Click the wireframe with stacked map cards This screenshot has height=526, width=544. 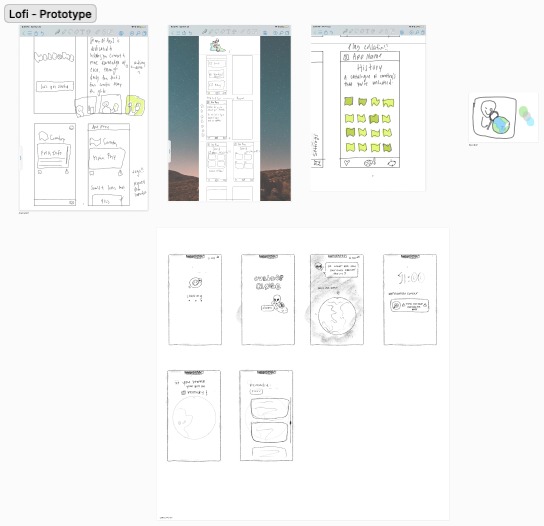click(266, 416)
